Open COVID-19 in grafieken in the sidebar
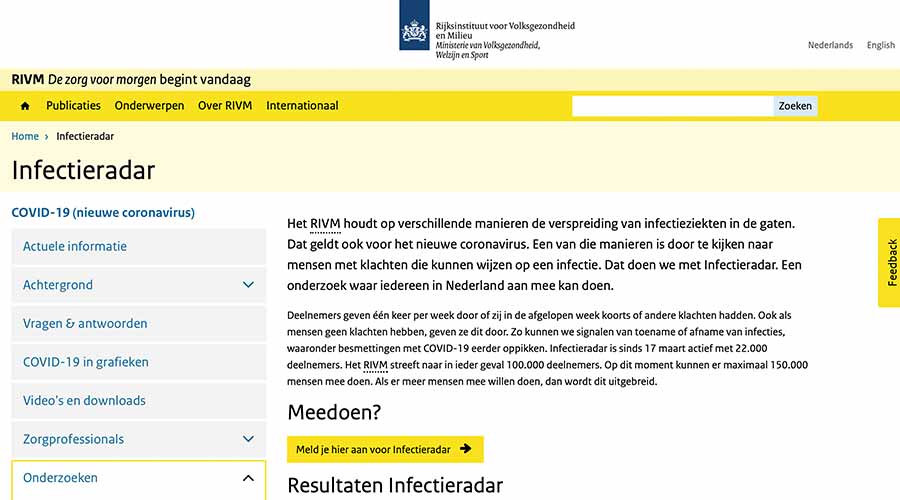 pos(139,362)
